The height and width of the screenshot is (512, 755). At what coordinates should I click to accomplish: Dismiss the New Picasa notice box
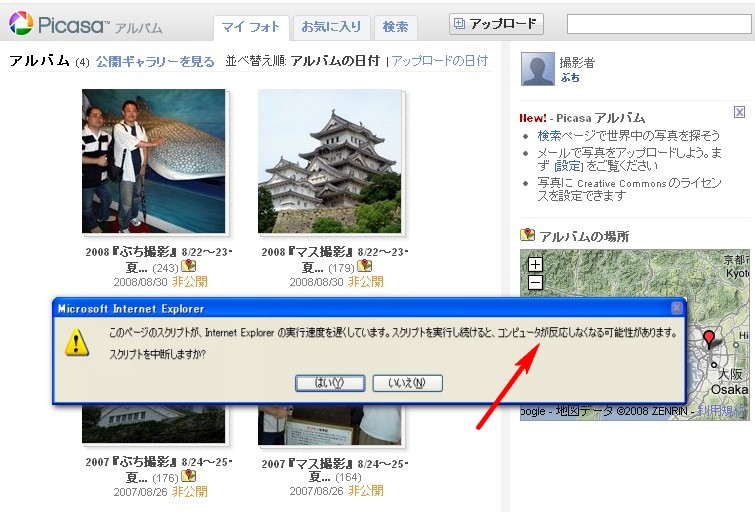[x=739, y=113]
